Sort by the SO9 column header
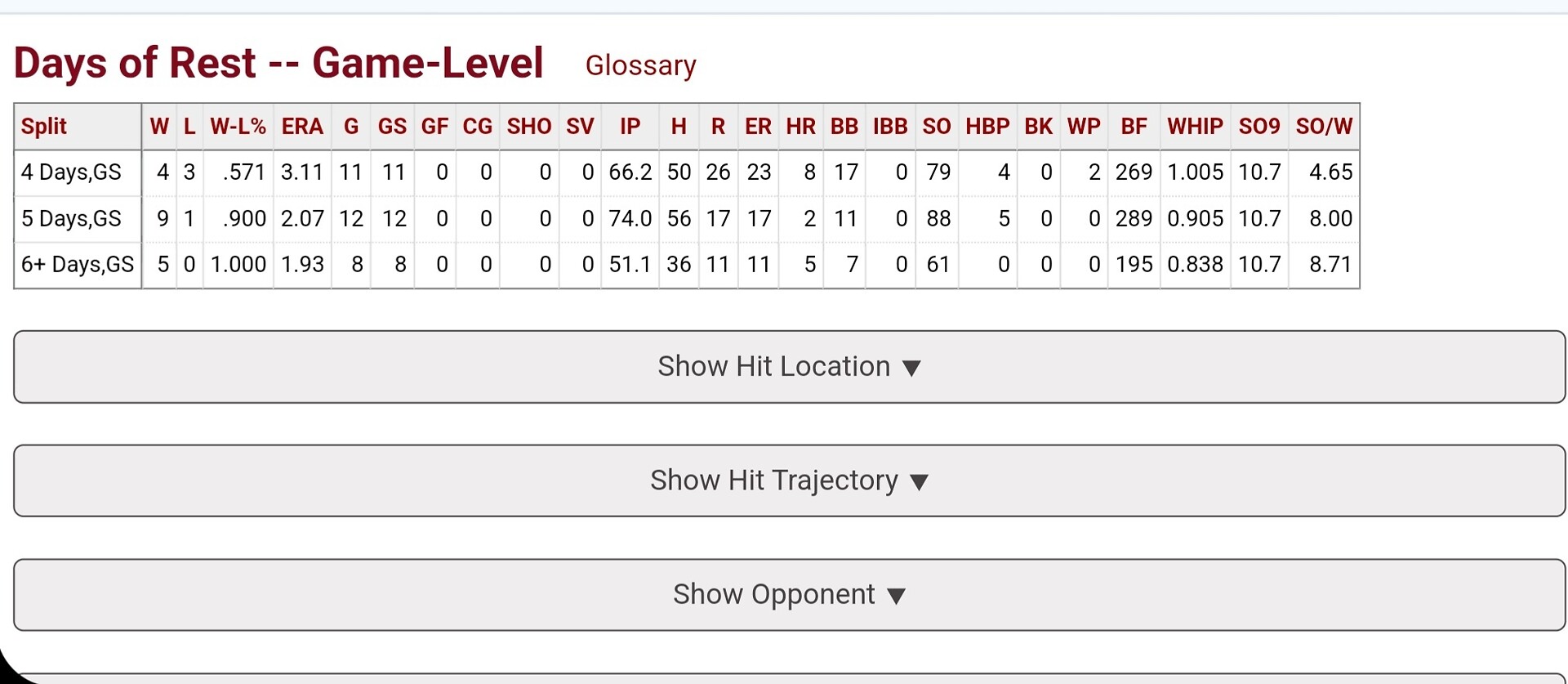 [1258, 127]
